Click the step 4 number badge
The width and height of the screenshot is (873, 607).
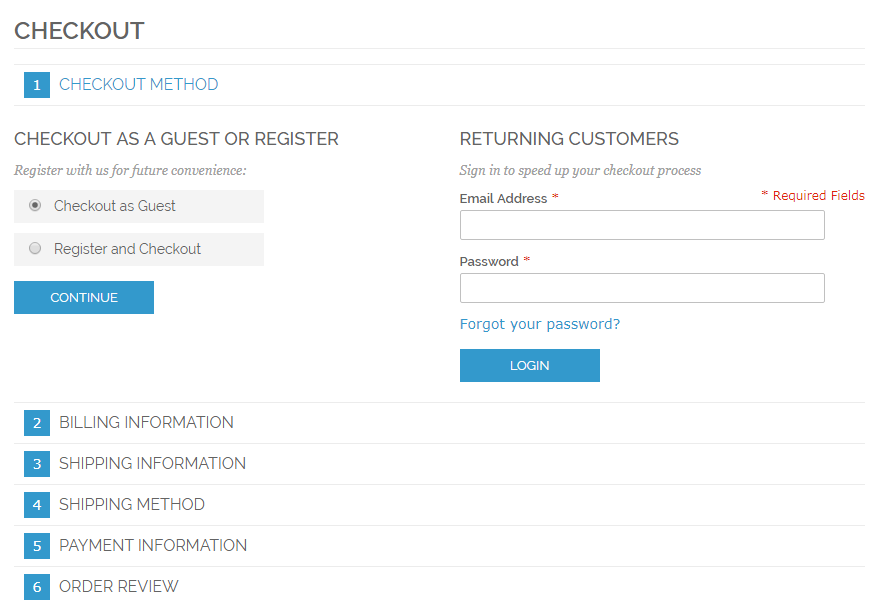click(36, 505)
